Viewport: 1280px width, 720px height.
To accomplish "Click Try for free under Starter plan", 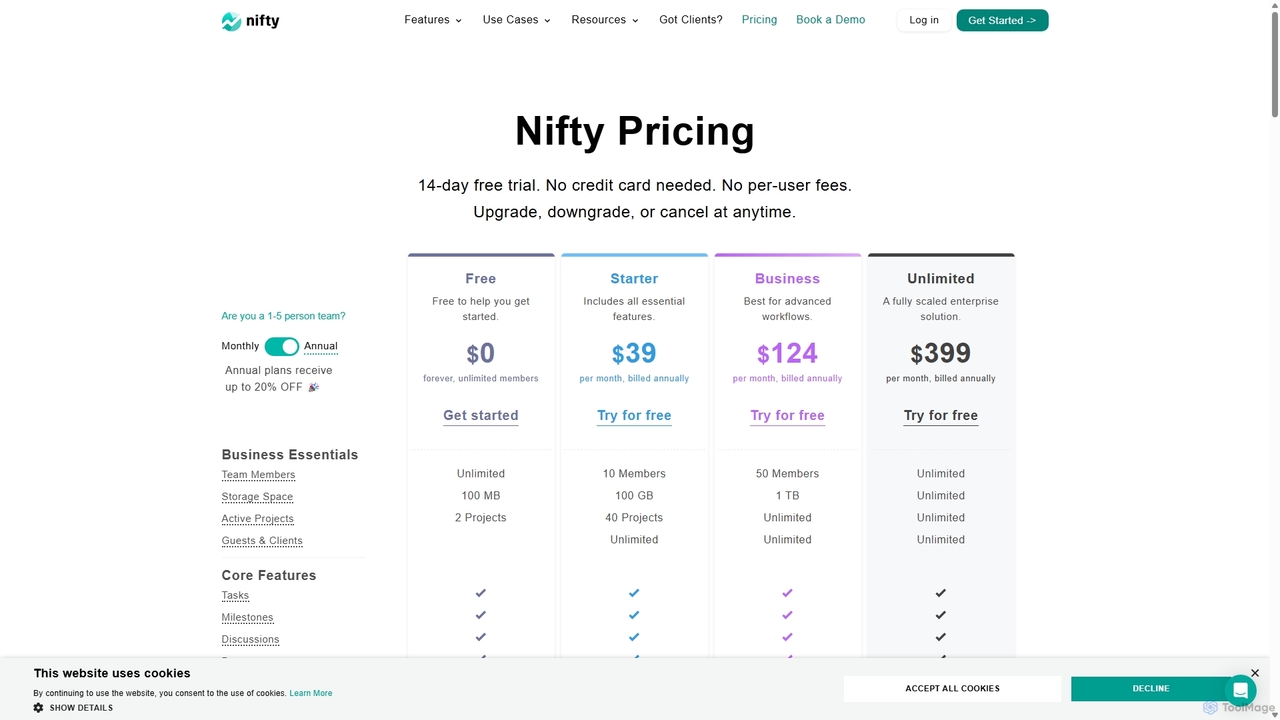I will (634, 415).
